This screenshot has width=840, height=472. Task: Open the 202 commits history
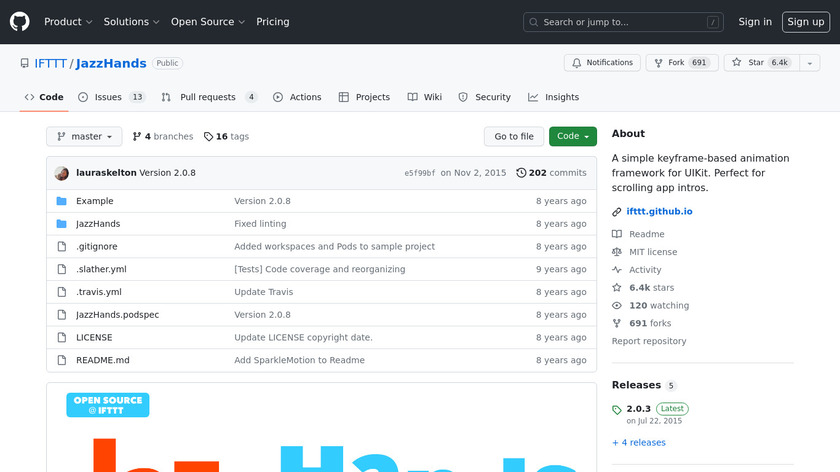coord(551,173)
